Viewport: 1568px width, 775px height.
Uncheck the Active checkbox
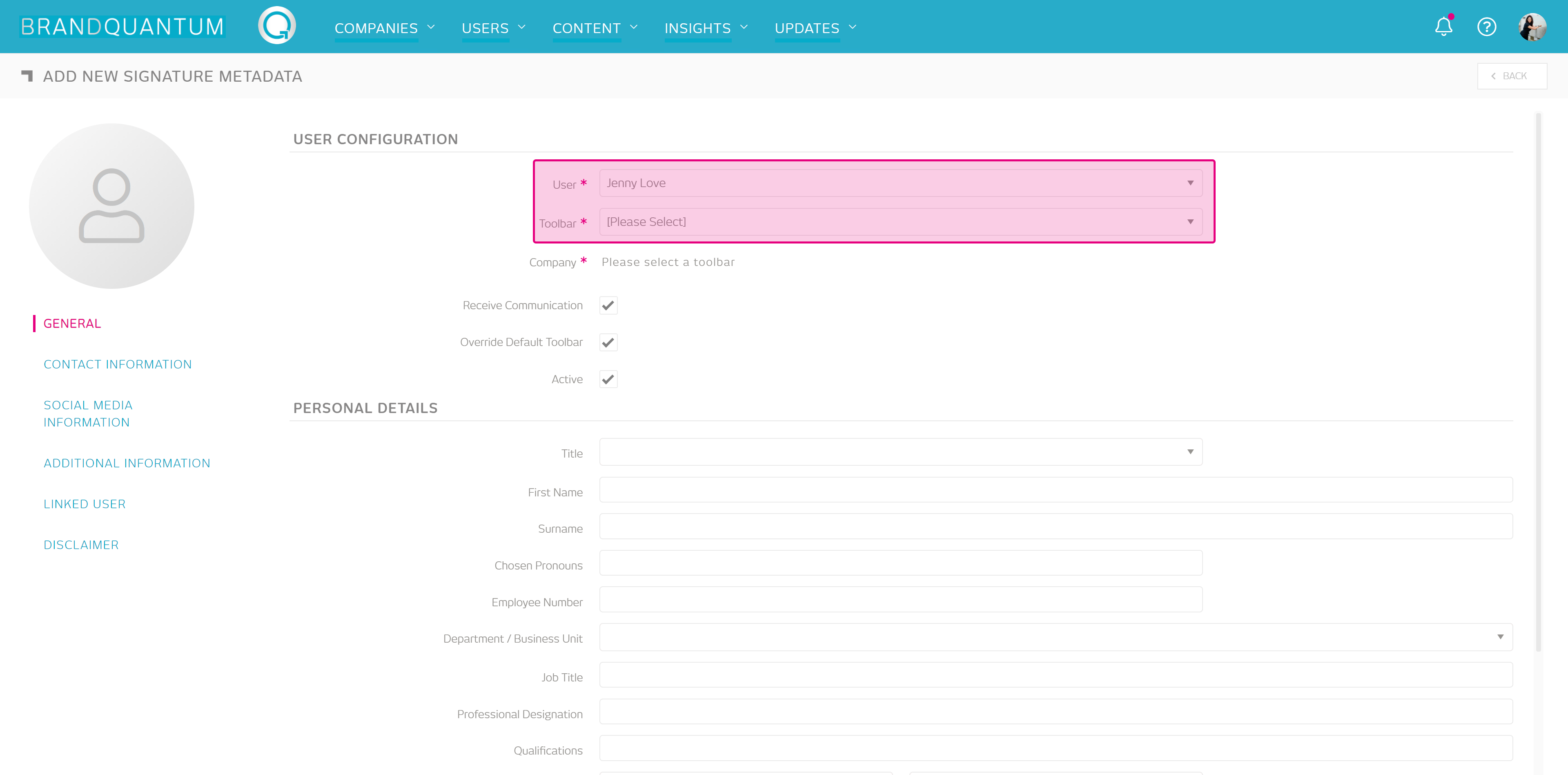(608, 379)
